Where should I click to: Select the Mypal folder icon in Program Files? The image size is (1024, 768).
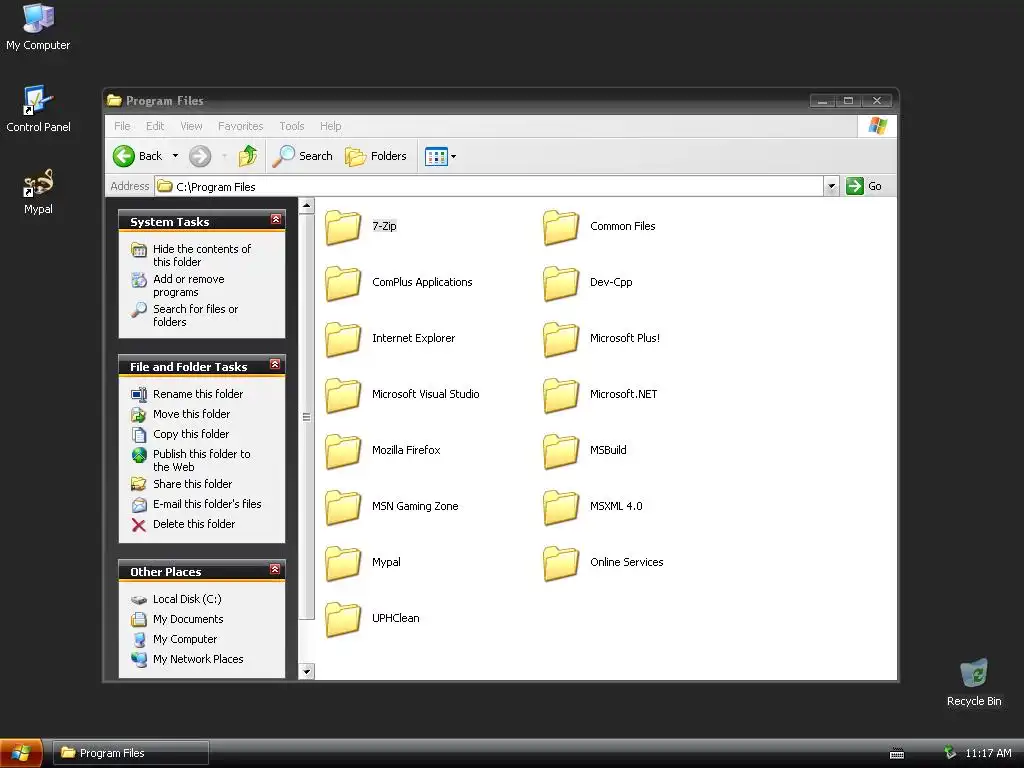(x=343, y=564)
